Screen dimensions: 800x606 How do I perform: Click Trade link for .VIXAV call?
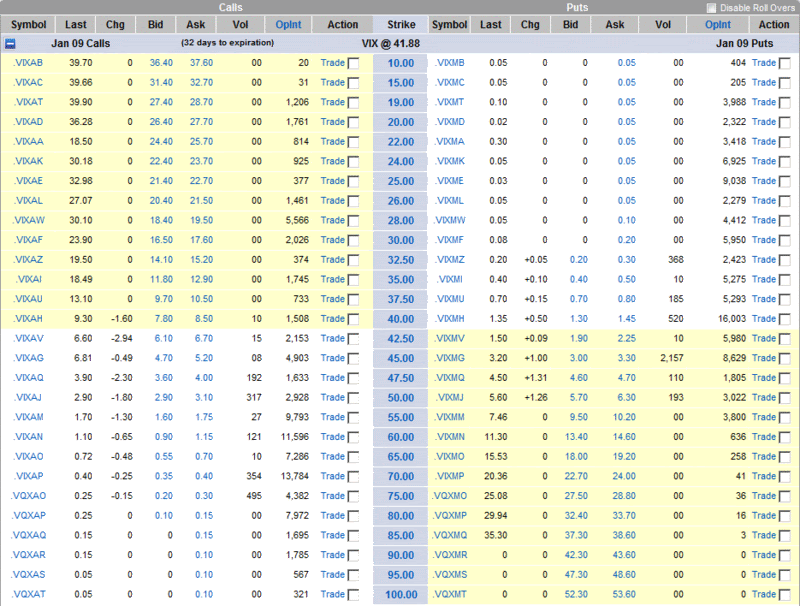(x=333, y=338)
